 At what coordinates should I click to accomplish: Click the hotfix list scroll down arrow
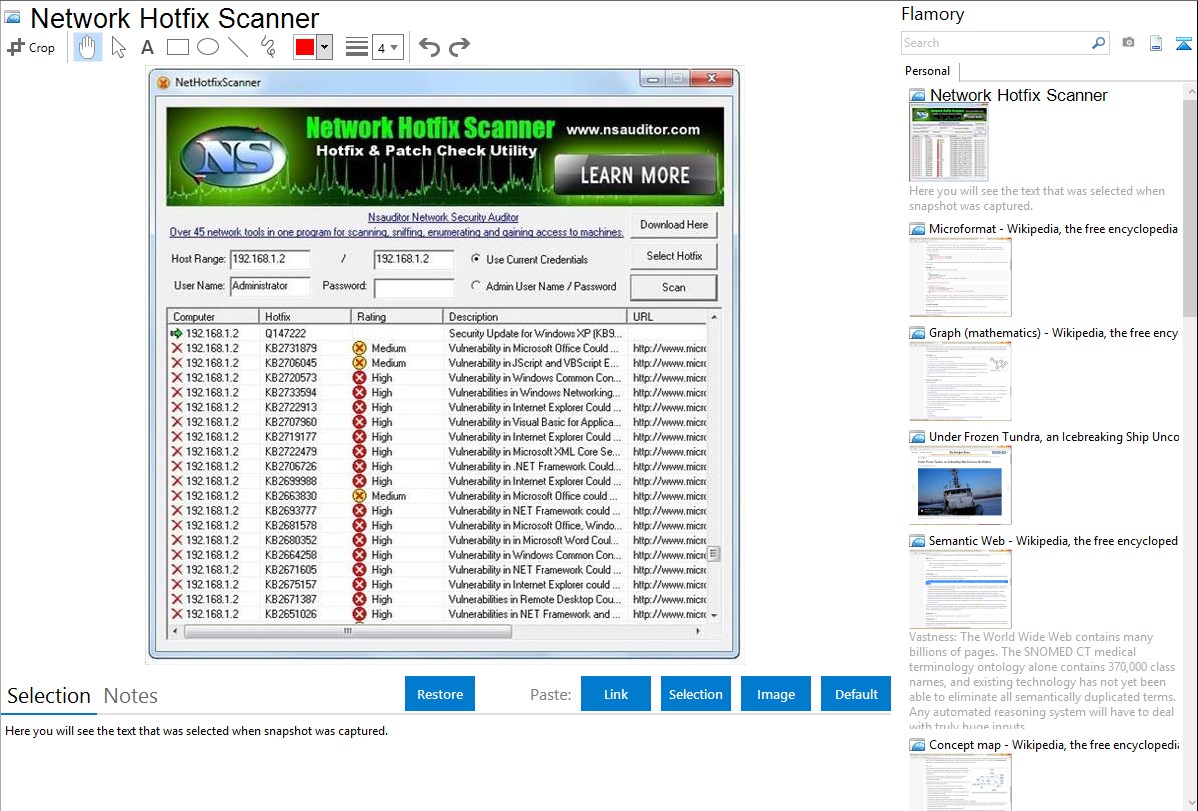(714, 615)
